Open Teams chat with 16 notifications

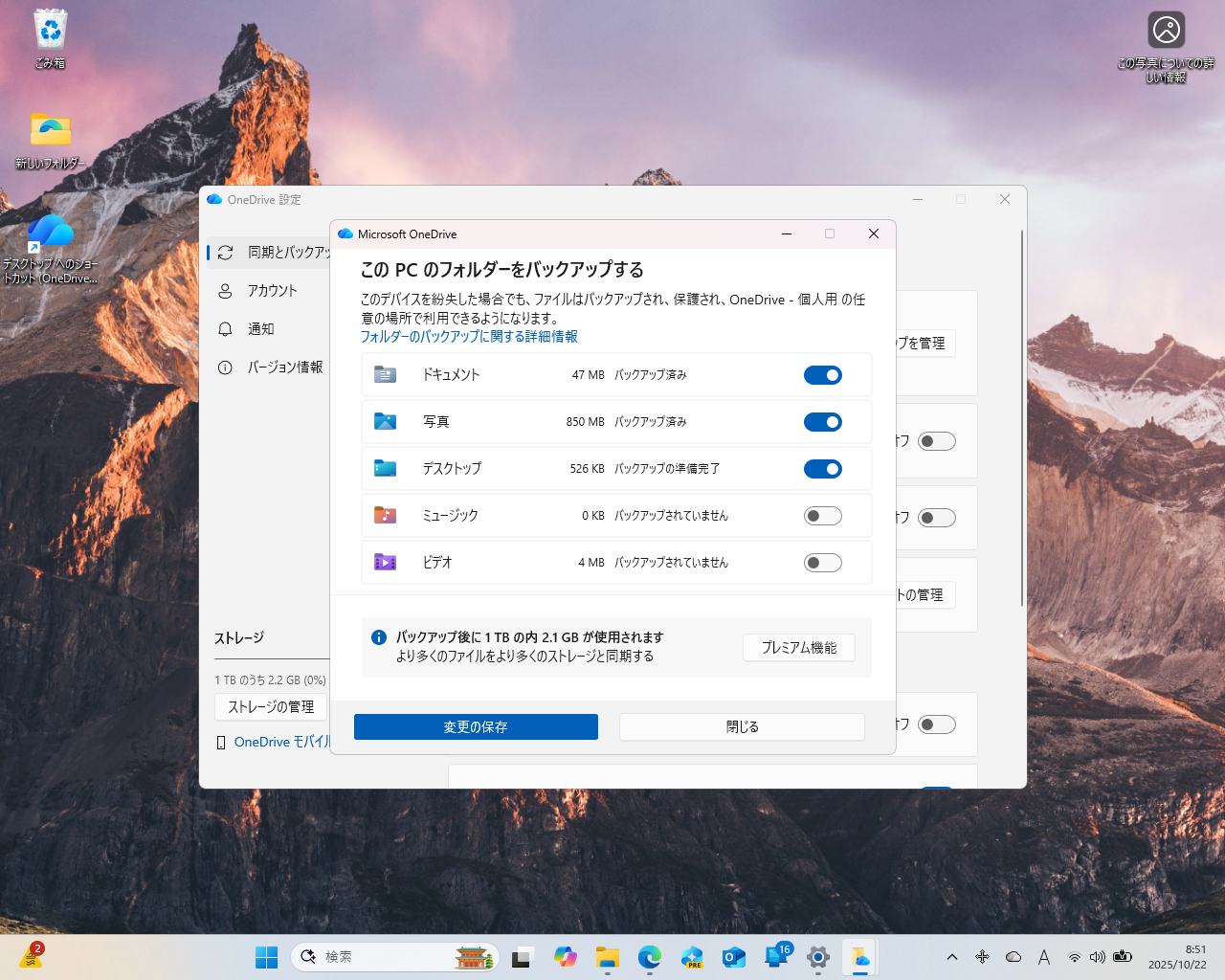[776, 957]
